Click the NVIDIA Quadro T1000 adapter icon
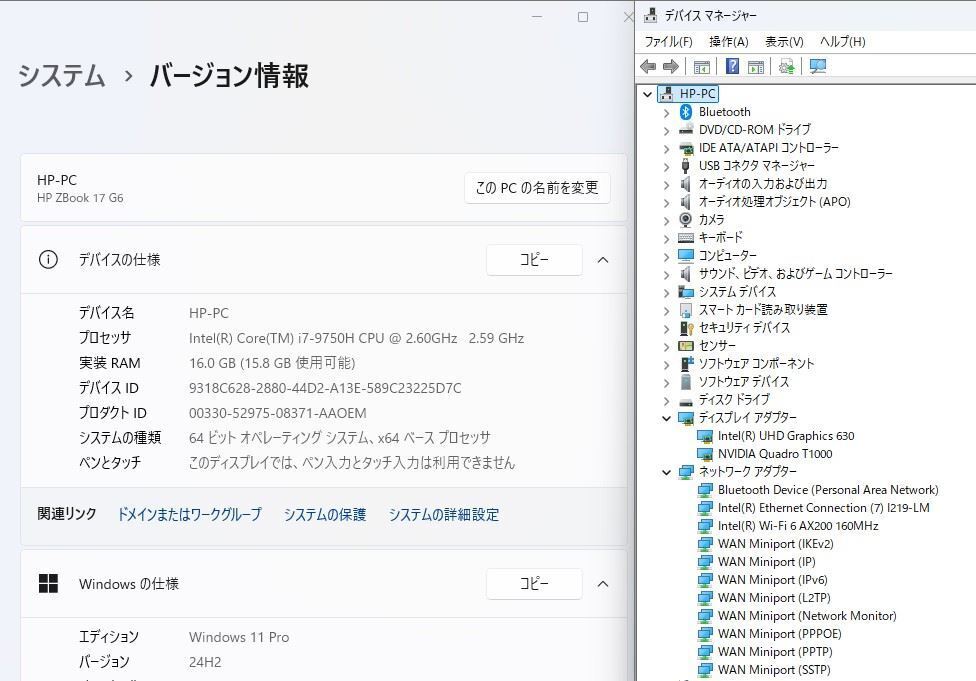Image resolution: width=976 pixels, height=681 pixels. pos(705,454)
